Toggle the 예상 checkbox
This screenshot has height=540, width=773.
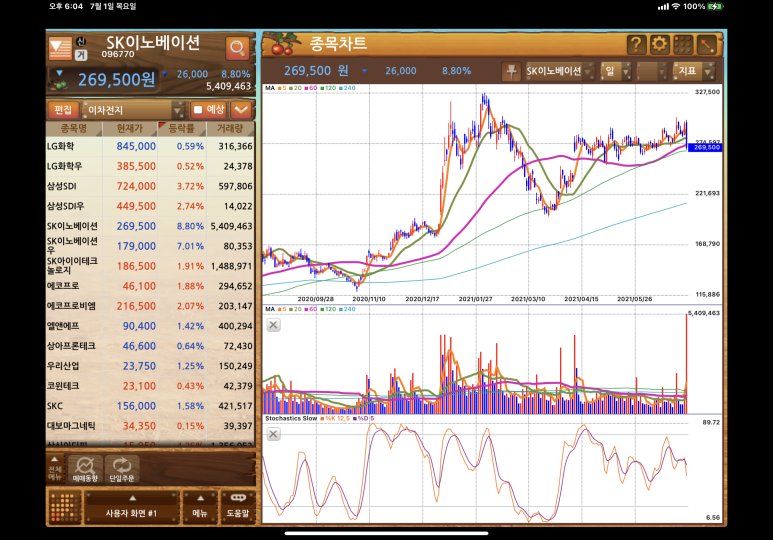click(198, 109)
